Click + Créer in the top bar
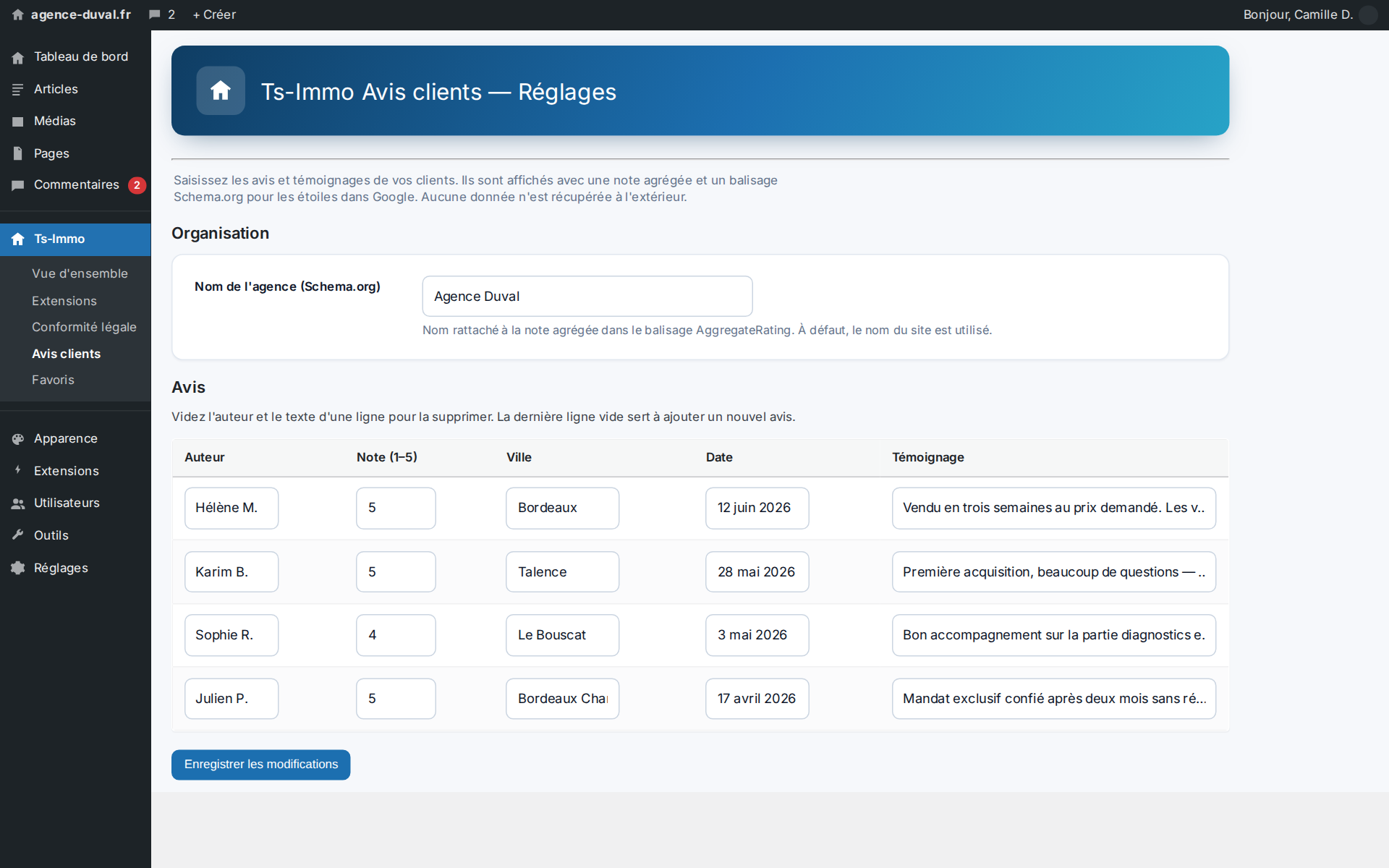The image size is (1389, 868). tap(214, 14)
